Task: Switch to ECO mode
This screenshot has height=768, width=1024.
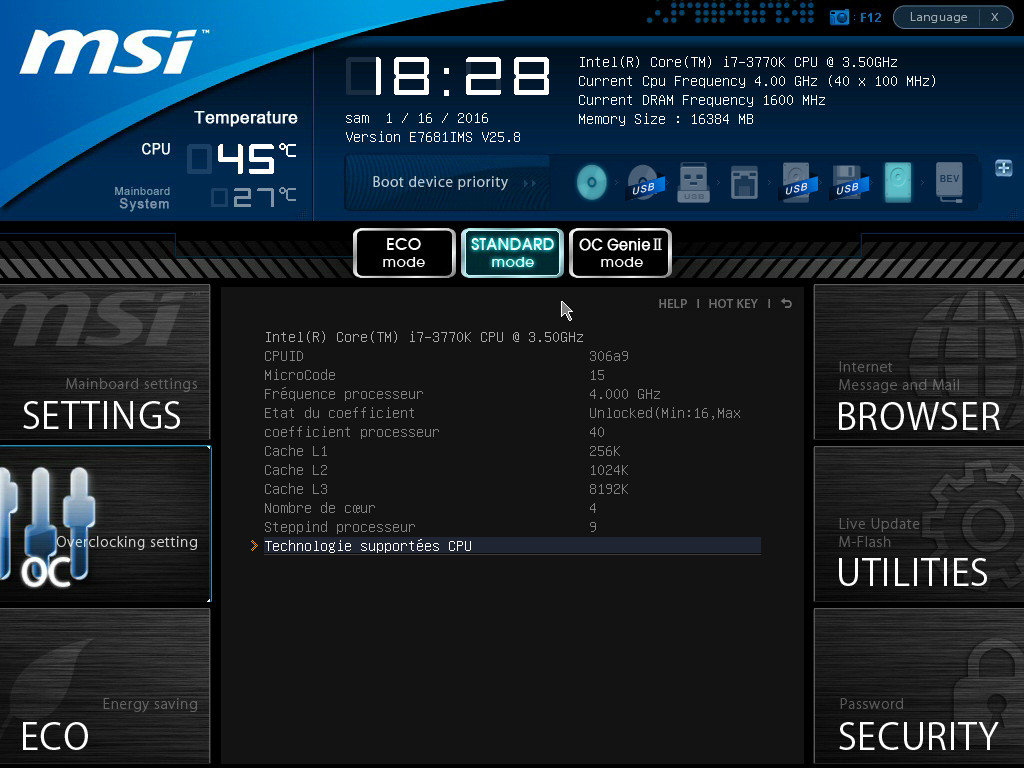Action: (x=404, y=253)
